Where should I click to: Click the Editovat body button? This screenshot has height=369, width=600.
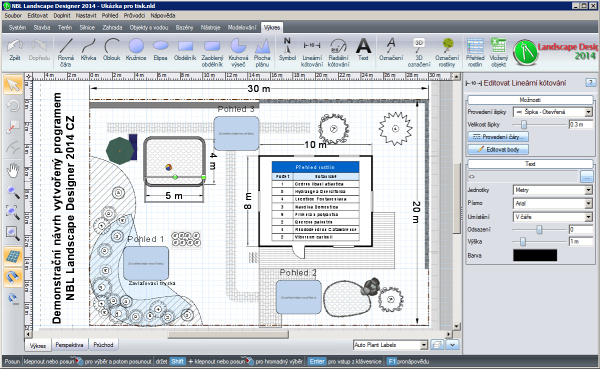[x=498, y=149]
